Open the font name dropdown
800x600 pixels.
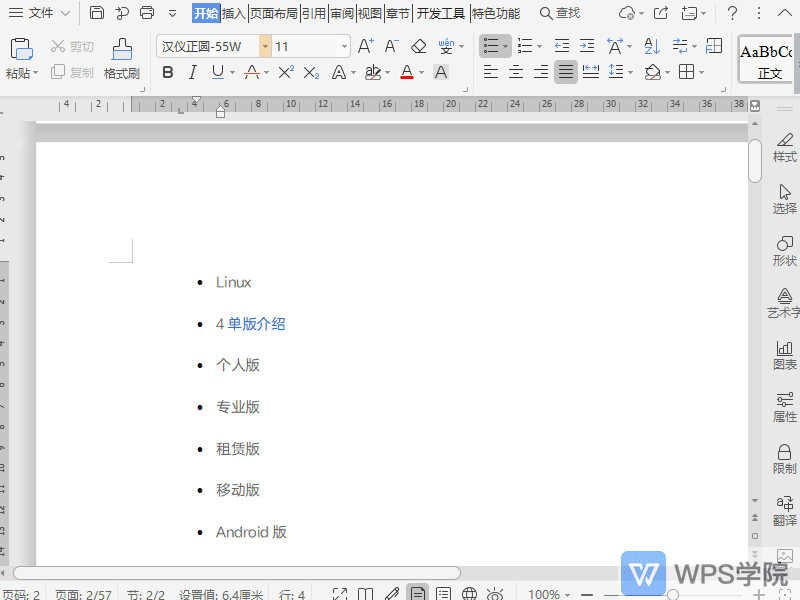pyautogui.click(x=266, y=46)
